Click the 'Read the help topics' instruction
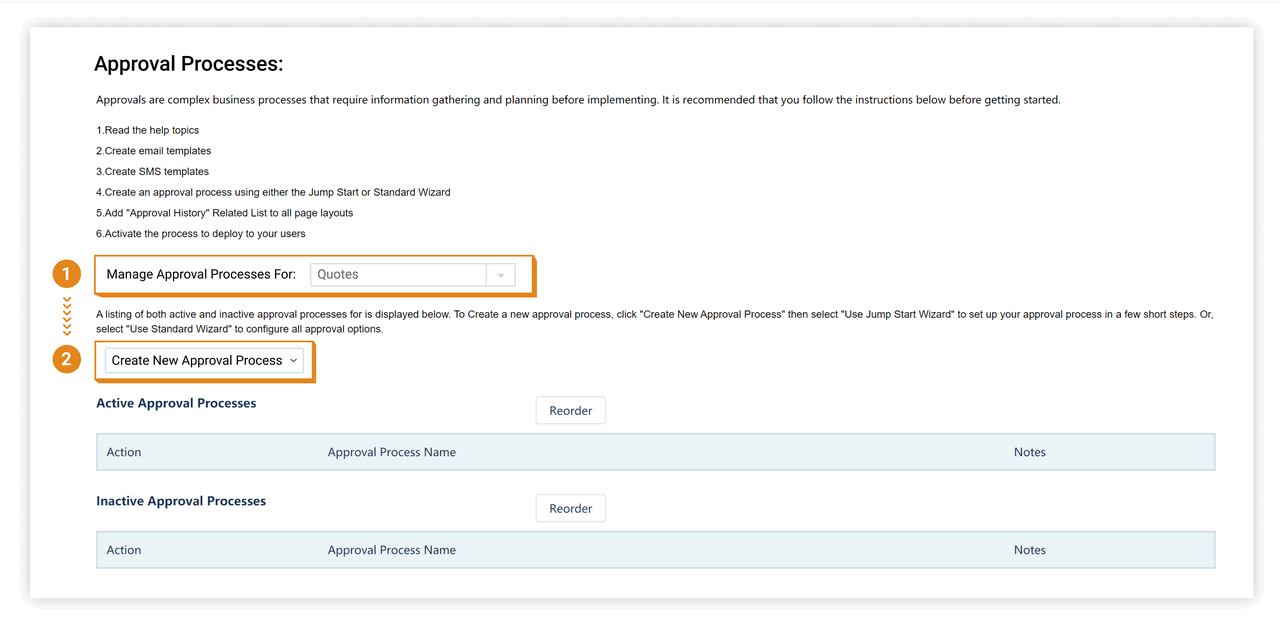This screenshot has height=622, width=1280. [x=148, y=130]
